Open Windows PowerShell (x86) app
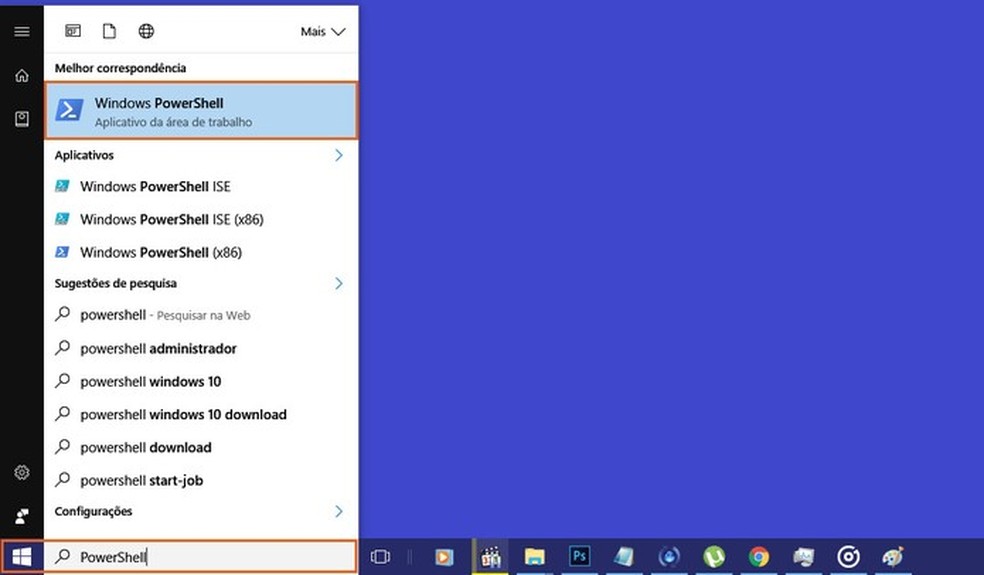This screenshot has height=575, width=984. point(201,252)
